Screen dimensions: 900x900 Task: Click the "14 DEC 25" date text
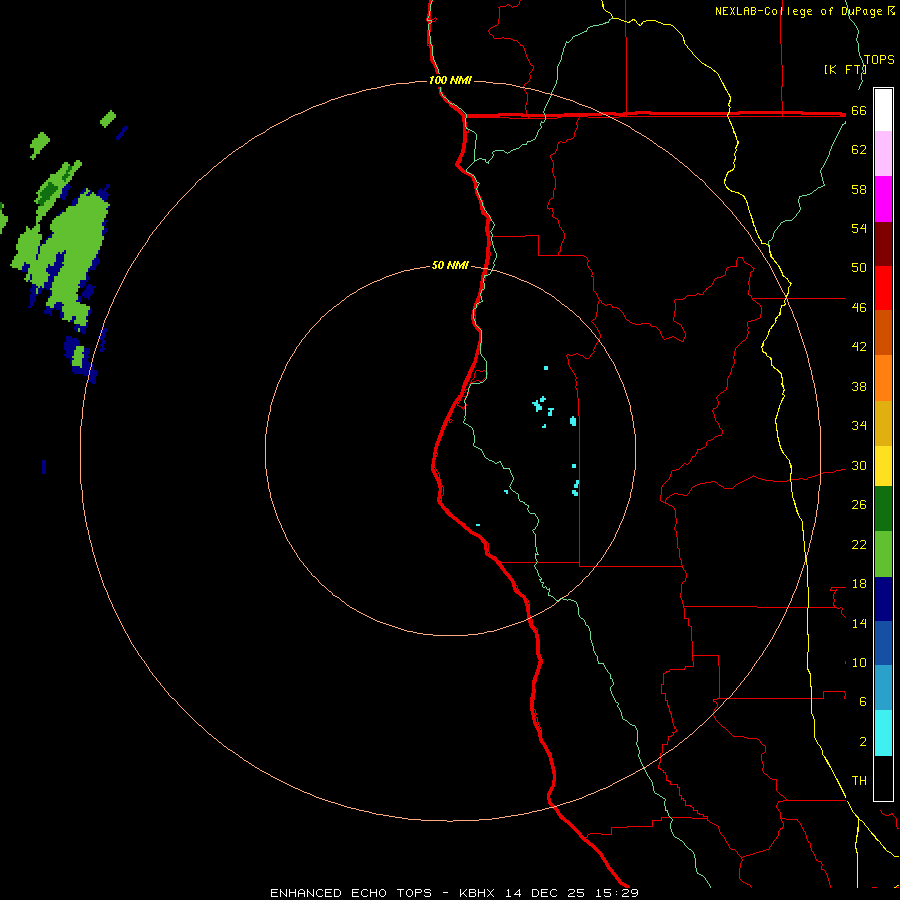[x=545, y=893]
